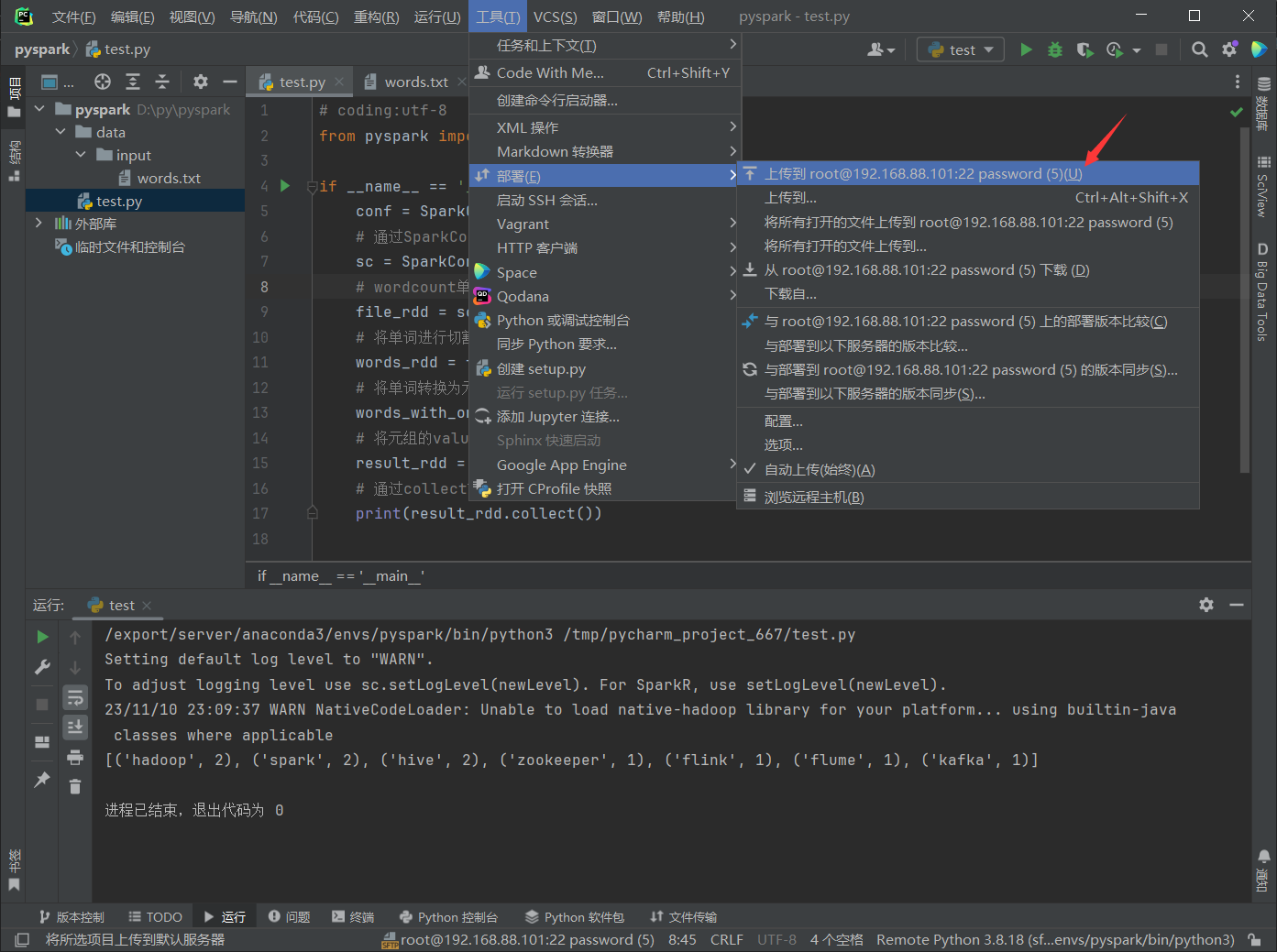Open the profiler run icon in toolbar

coord(1115,49)
